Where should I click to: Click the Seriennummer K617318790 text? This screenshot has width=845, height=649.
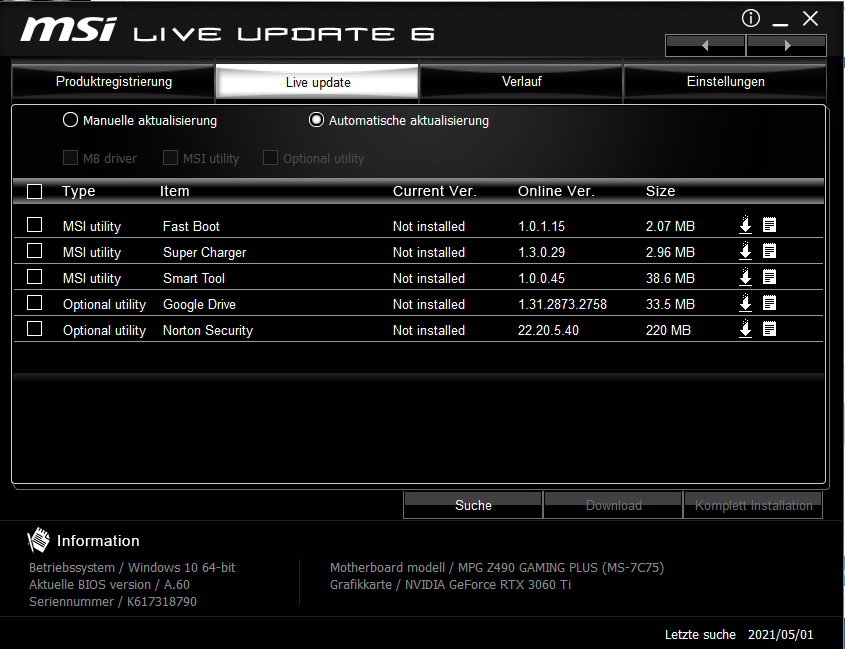point(113,602)
